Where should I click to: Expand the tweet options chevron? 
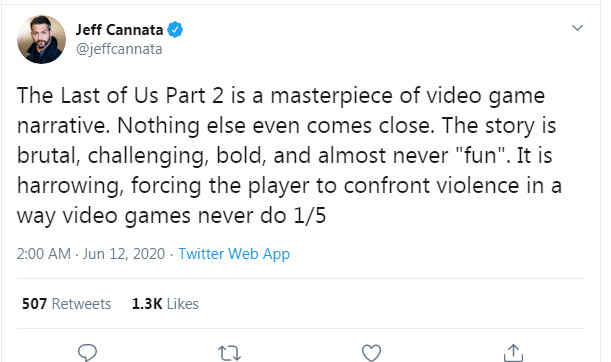click(577, 28)
